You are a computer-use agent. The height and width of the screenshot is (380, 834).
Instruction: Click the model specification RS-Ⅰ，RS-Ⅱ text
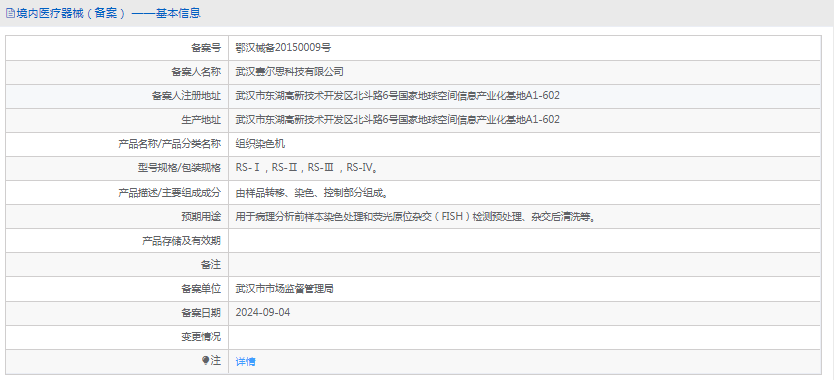[x=306, y=168]
